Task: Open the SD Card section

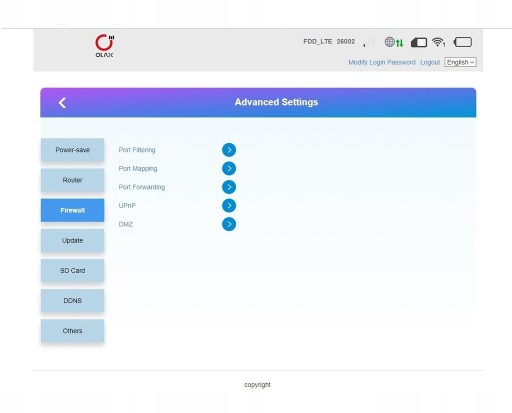Action: (x=72, y=271)
